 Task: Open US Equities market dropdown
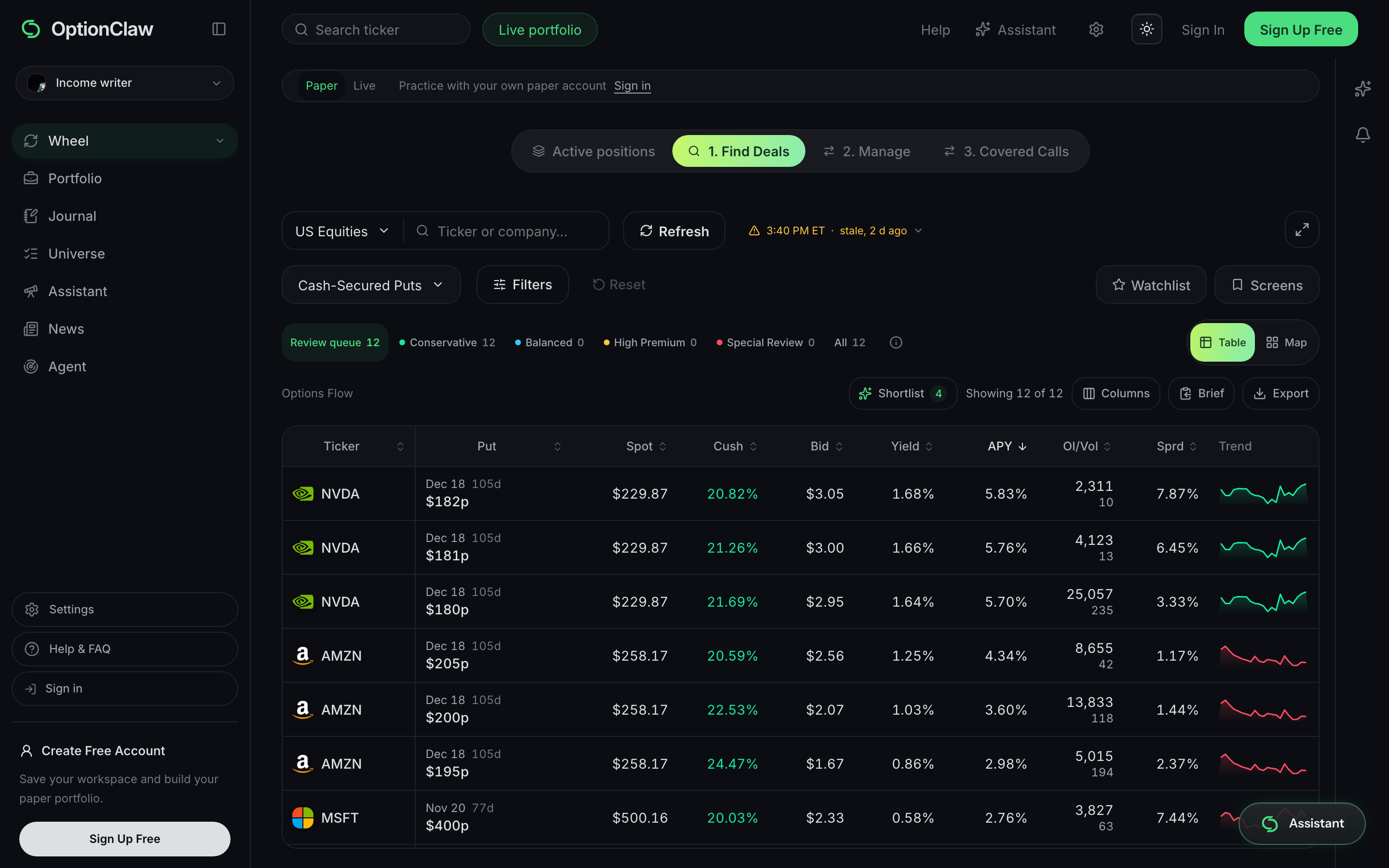point(342,231)
